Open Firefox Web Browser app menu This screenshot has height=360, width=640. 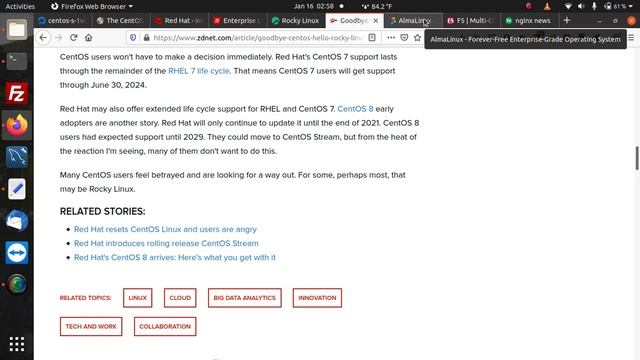92,6
